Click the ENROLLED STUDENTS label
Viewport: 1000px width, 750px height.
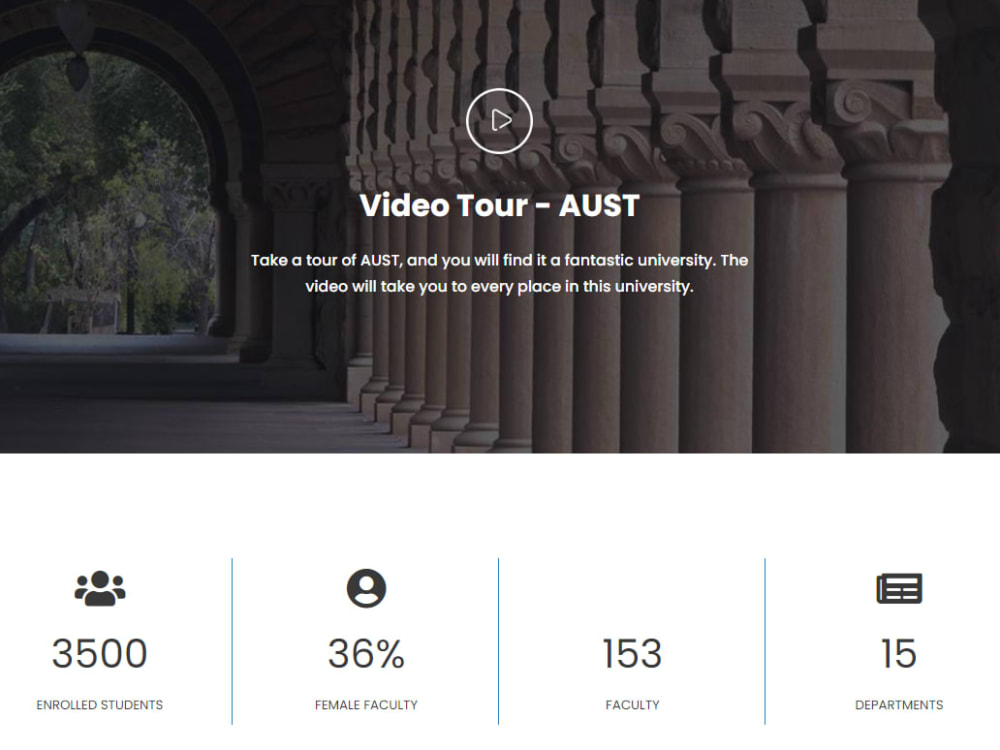99,705
